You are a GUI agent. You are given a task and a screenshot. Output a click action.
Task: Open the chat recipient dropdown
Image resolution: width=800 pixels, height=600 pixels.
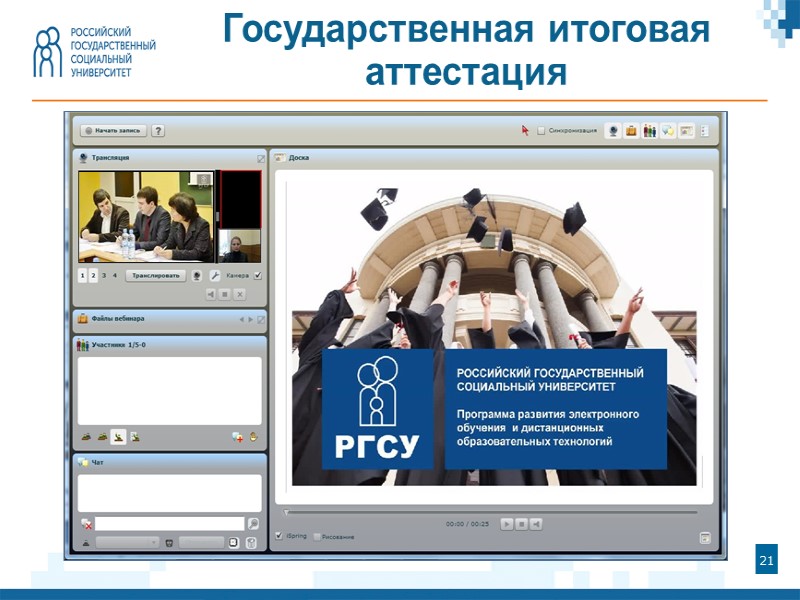point(128,542)
